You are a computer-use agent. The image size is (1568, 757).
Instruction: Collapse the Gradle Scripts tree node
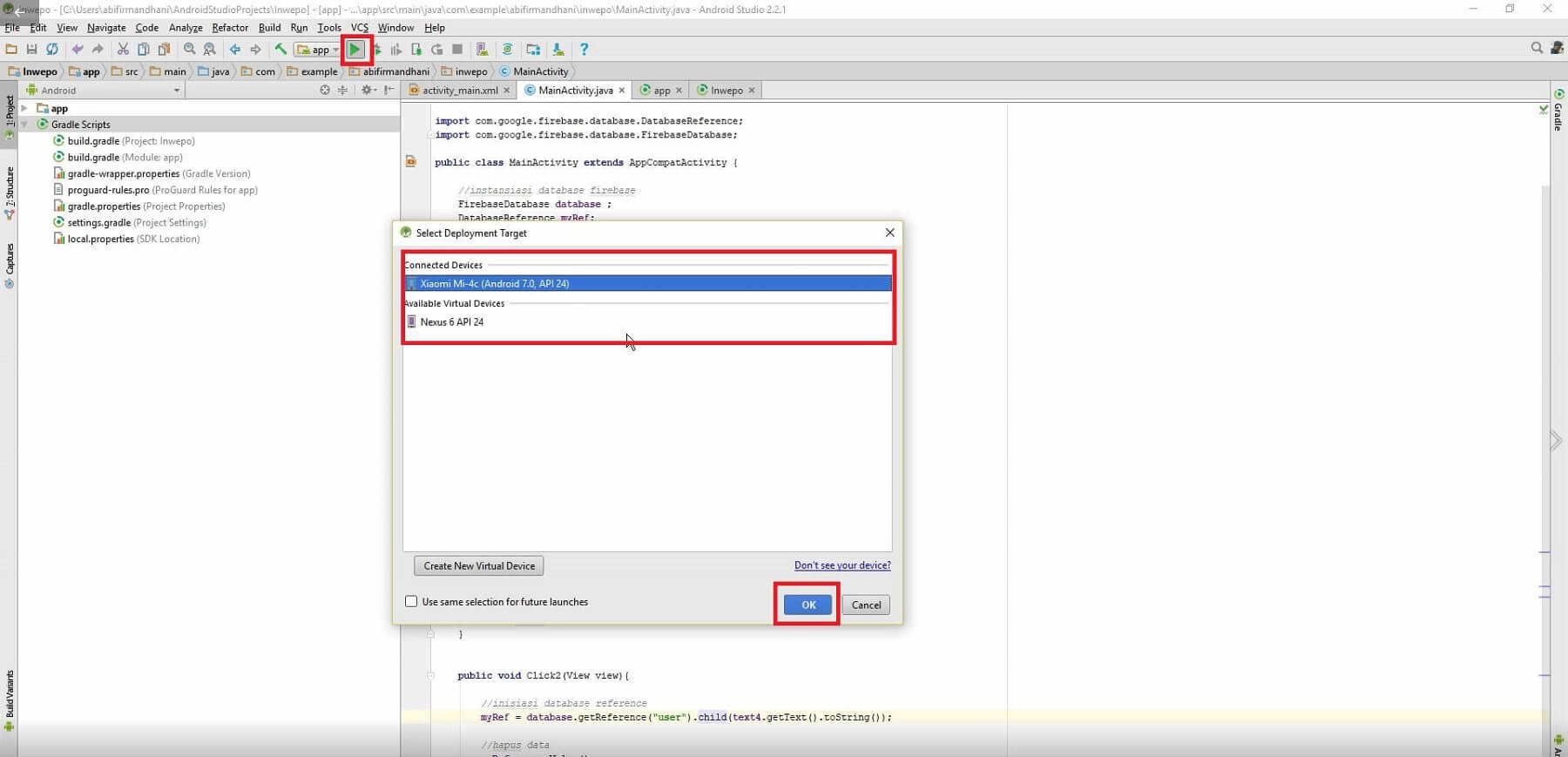tap(24, 125)
